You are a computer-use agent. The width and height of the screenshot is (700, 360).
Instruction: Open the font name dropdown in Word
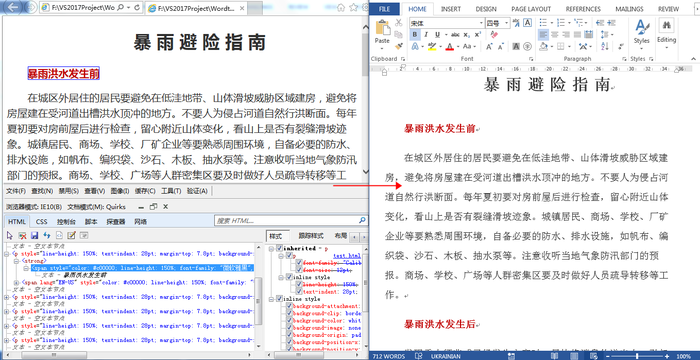[481, 23]
